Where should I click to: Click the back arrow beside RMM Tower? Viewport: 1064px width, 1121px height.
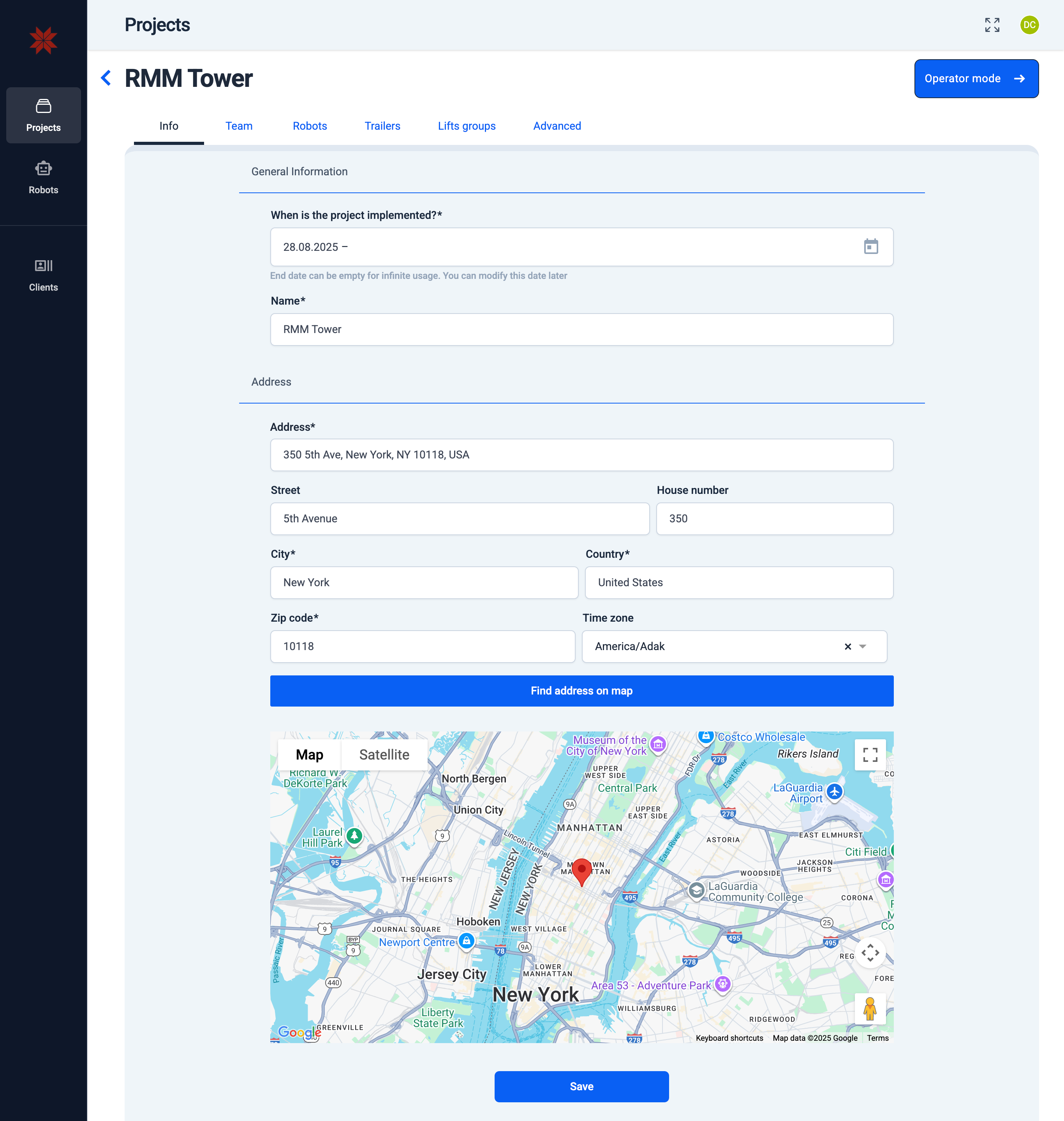106,78
